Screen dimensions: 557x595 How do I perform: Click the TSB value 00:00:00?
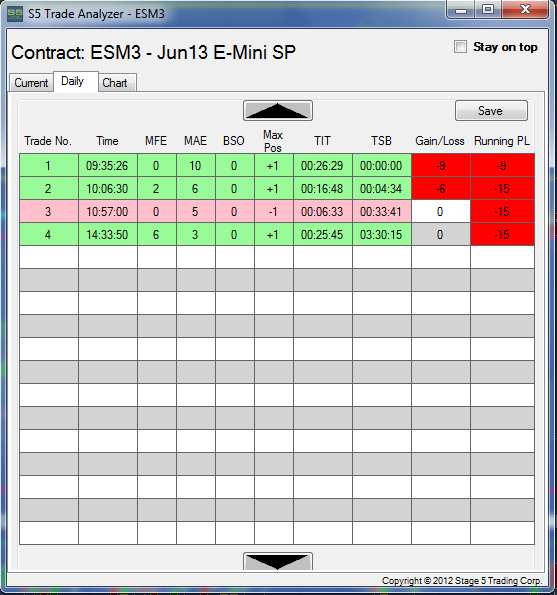381,165
